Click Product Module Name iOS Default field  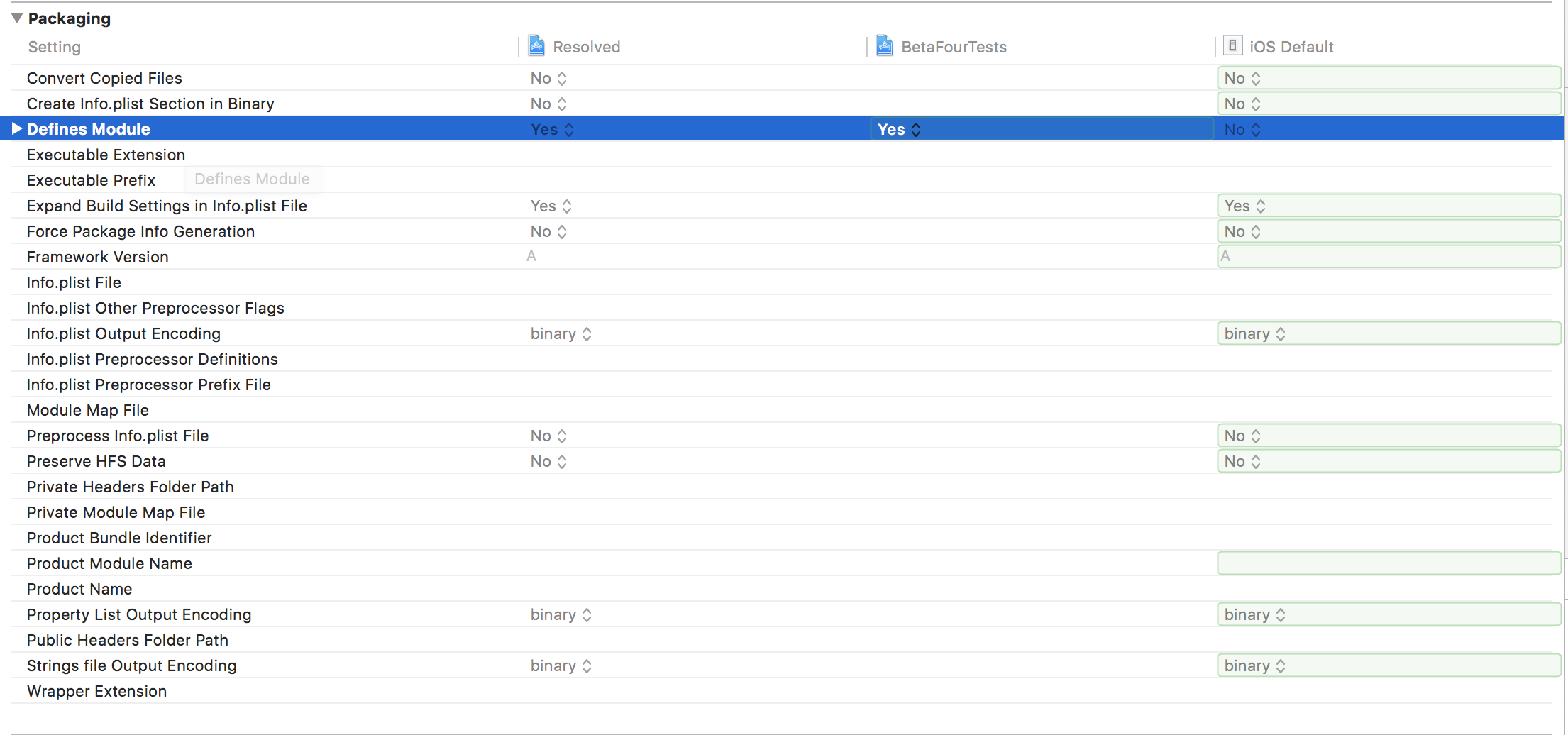1388,563
